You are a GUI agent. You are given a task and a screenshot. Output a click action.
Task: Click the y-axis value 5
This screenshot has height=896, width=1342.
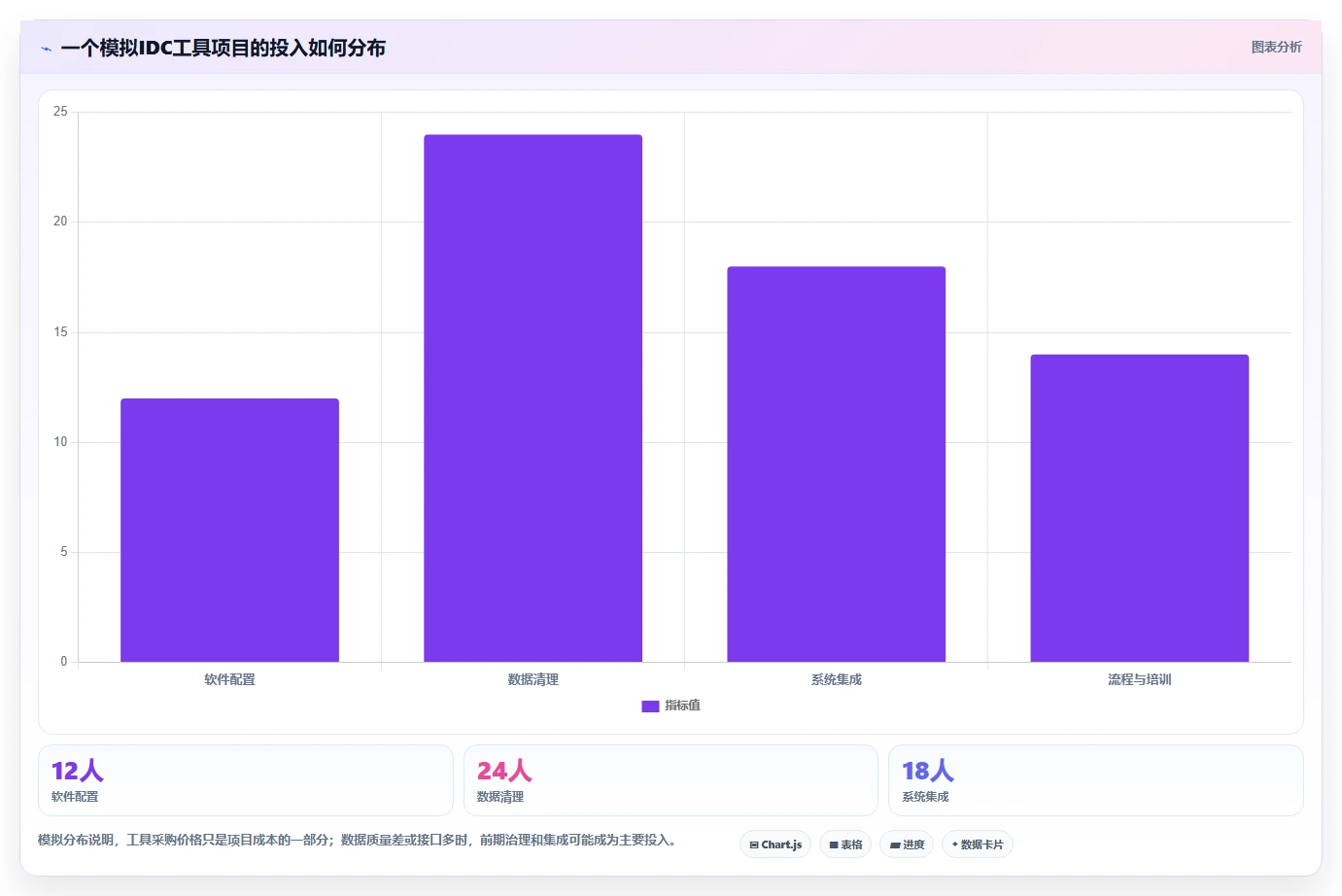(x=64, y=552)
